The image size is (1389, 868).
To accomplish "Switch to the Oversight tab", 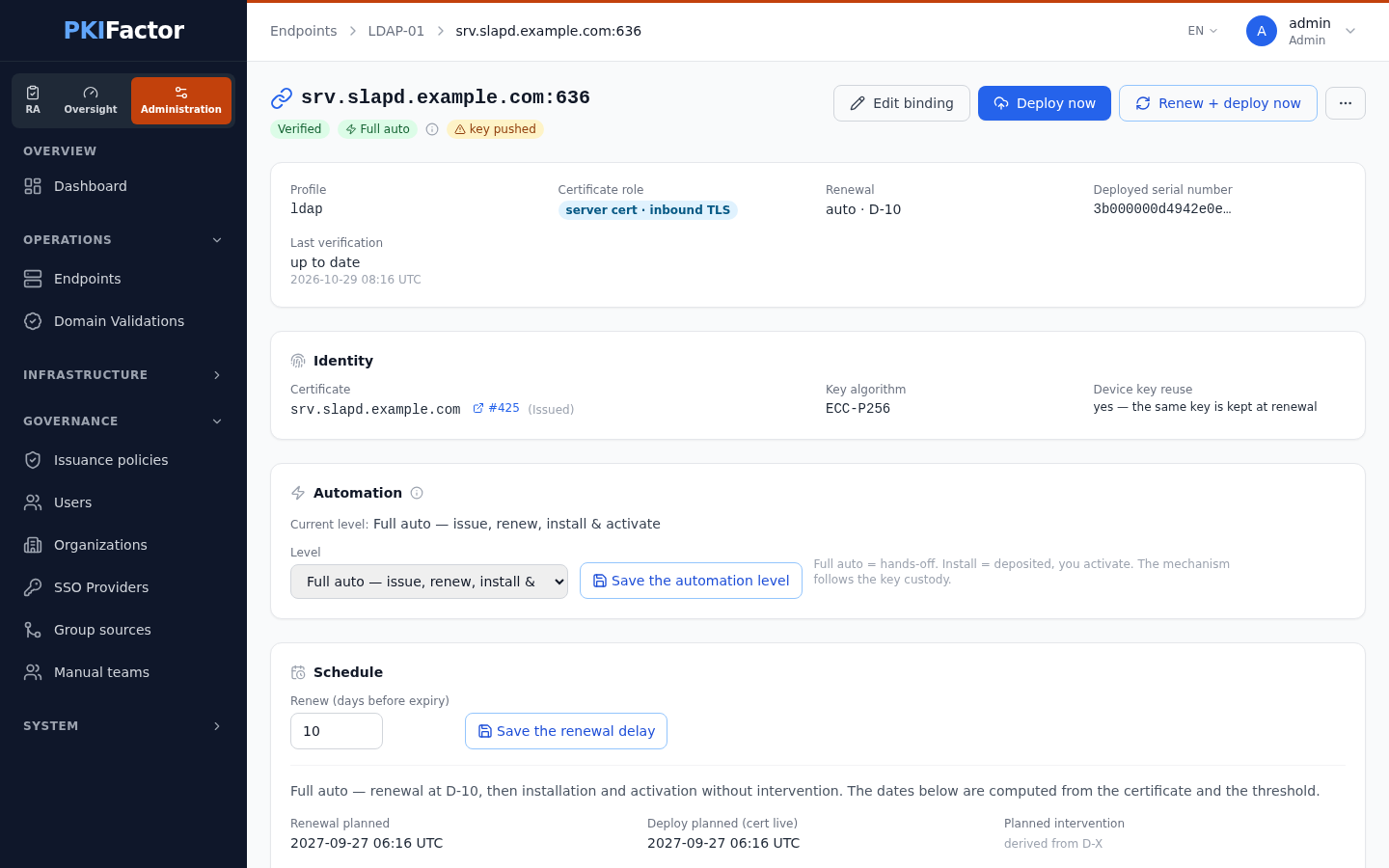I will tap(91, 100).
